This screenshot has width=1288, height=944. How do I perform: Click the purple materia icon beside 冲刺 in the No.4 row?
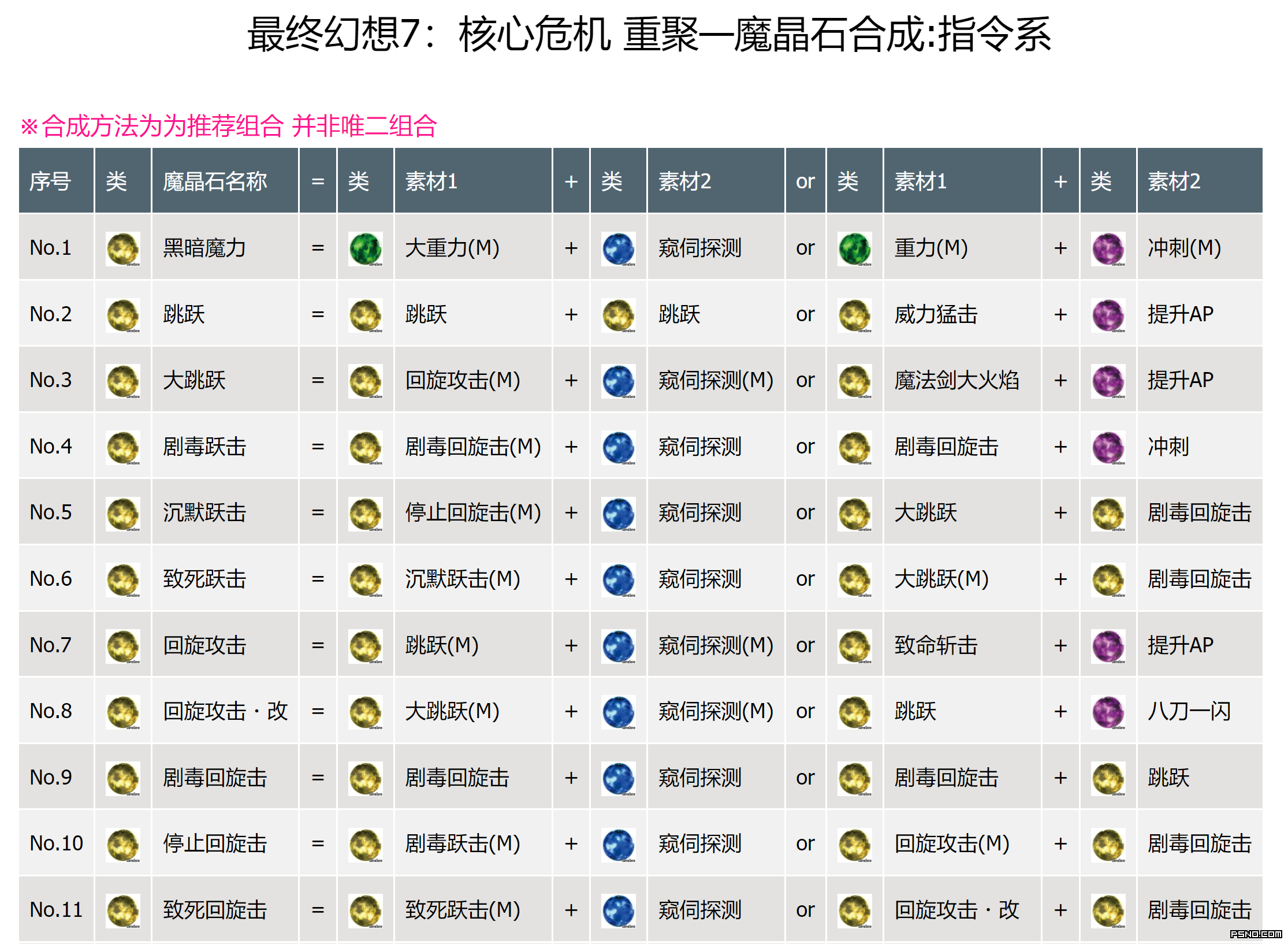tap(1108, 448)
